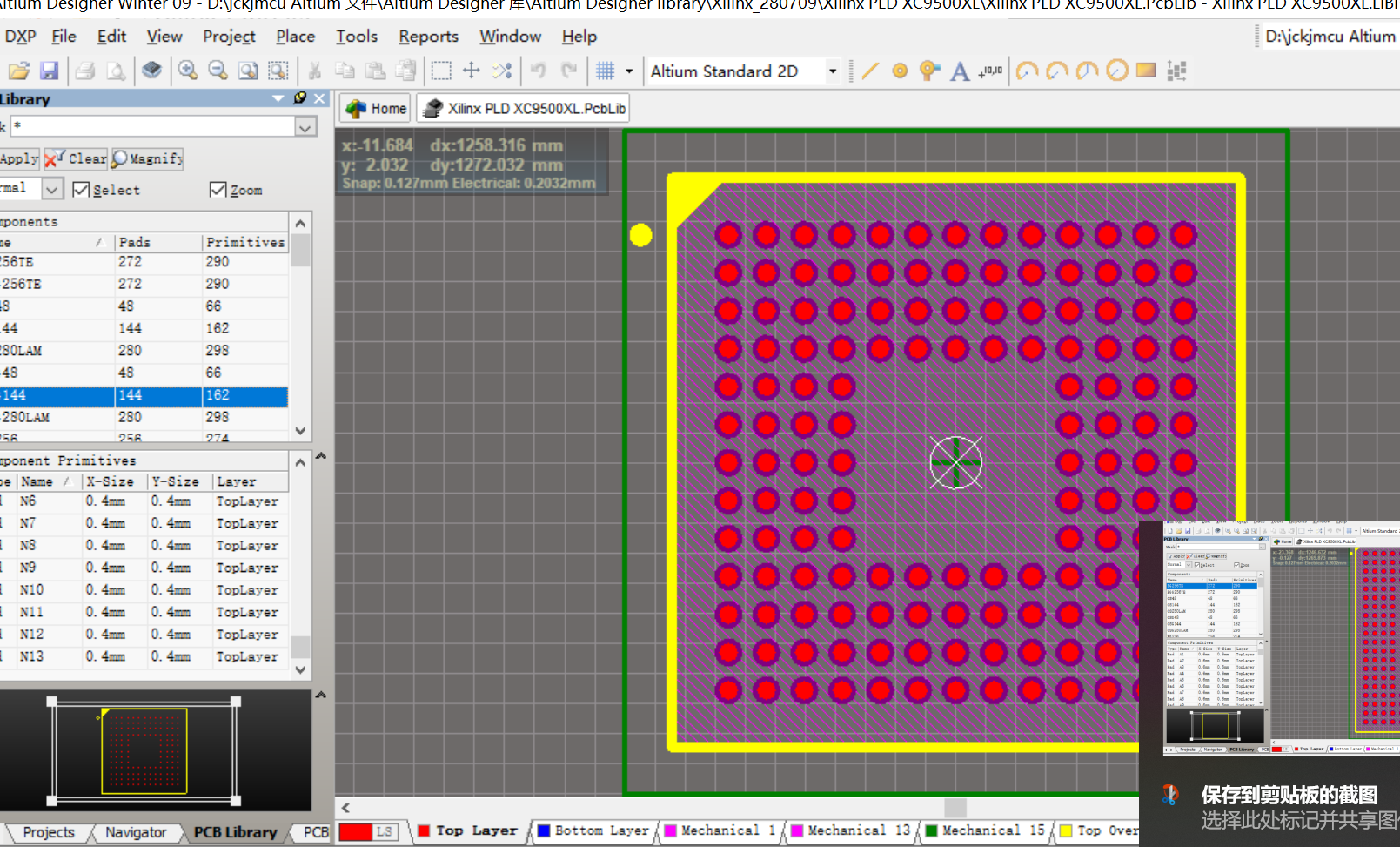Open the Windows snip saved notification
Screen dimensions: 1400x847
click(1269, 683)
